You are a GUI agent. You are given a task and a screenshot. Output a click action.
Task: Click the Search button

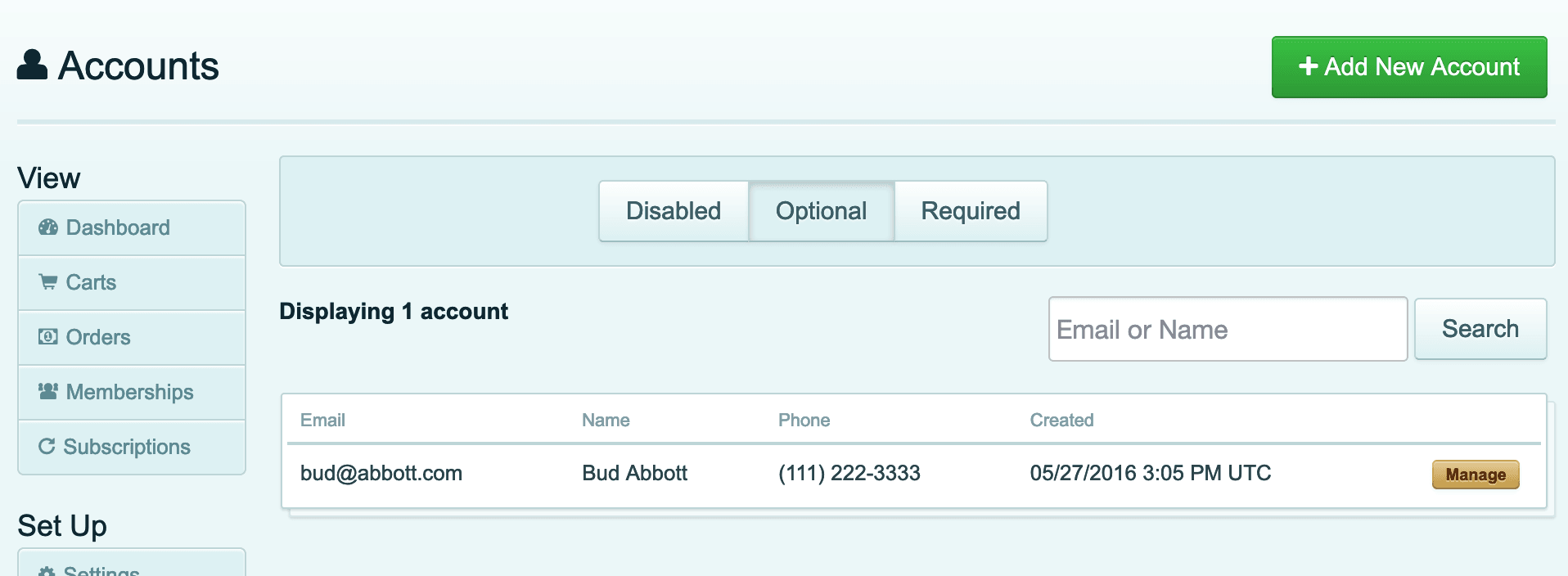click(x=1480, y=329)
